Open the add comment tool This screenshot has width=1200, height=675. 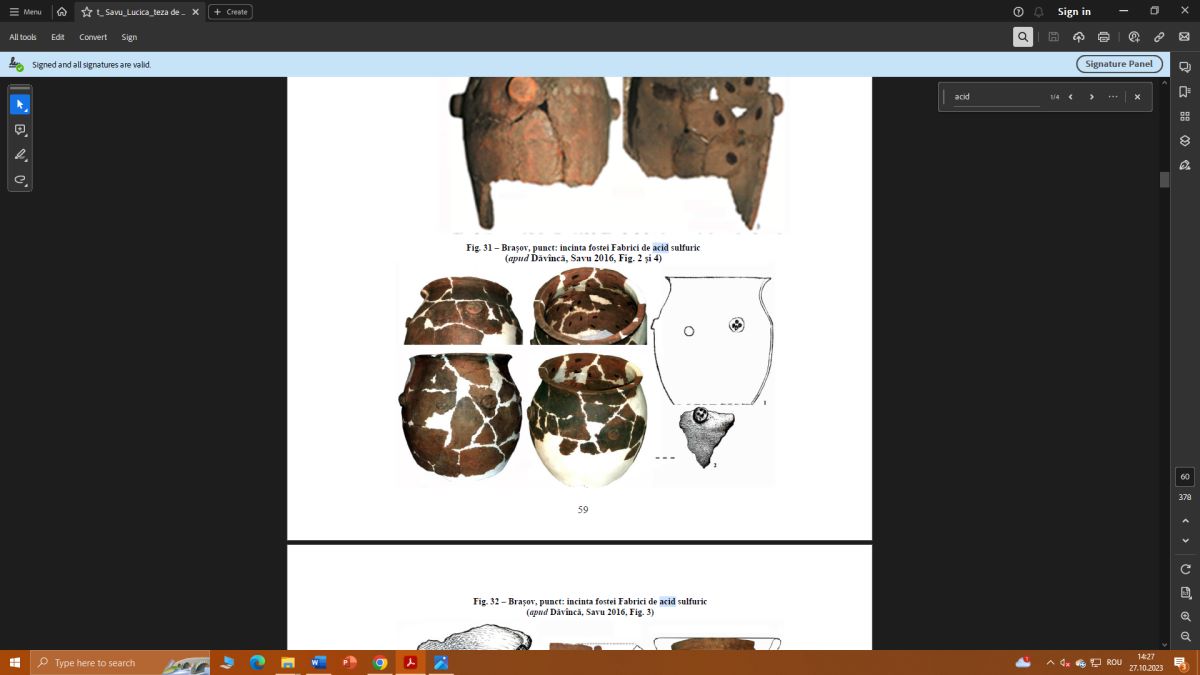pyautogui.click(x=20, y=130)
